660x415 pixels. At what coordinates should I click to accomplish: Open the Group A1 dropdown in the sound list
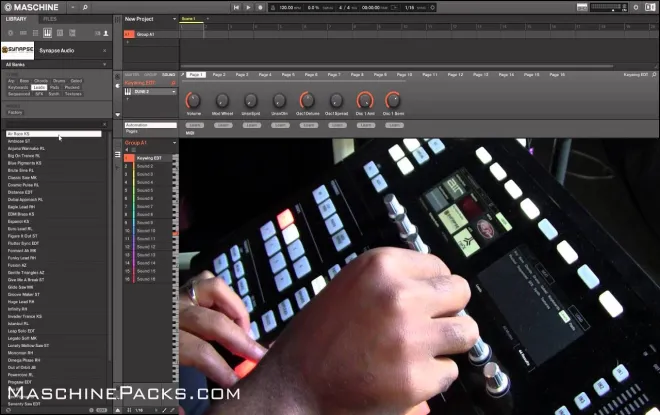click(x=174, y=143)
